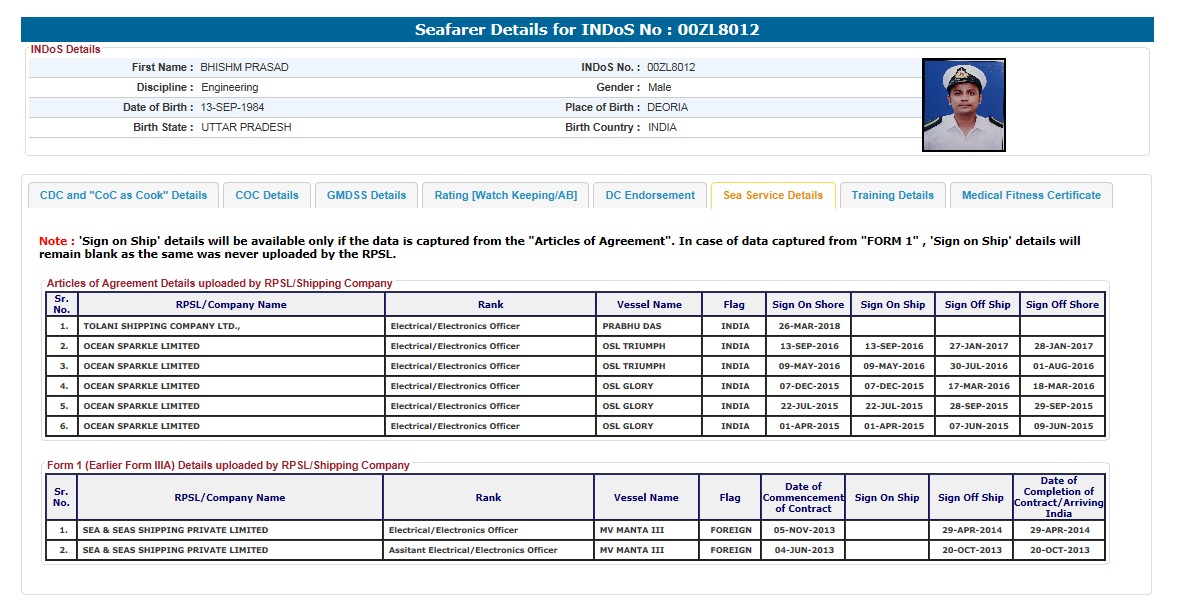Select the PRABHU DAS vessel name cell

(x=632, y=326)
